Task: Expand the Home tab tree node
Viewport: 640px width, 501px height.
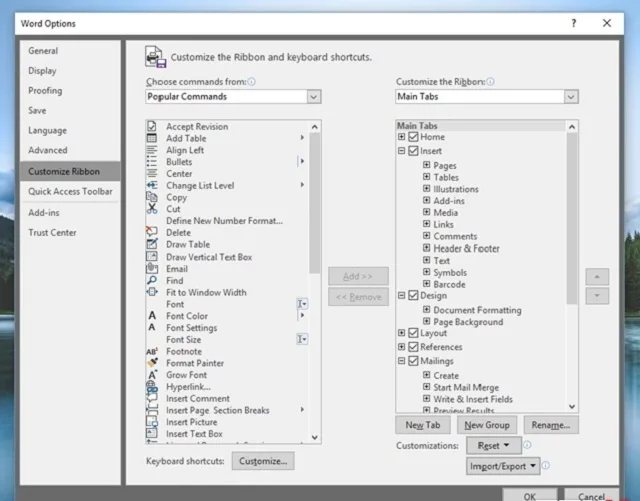Action: 402,137
